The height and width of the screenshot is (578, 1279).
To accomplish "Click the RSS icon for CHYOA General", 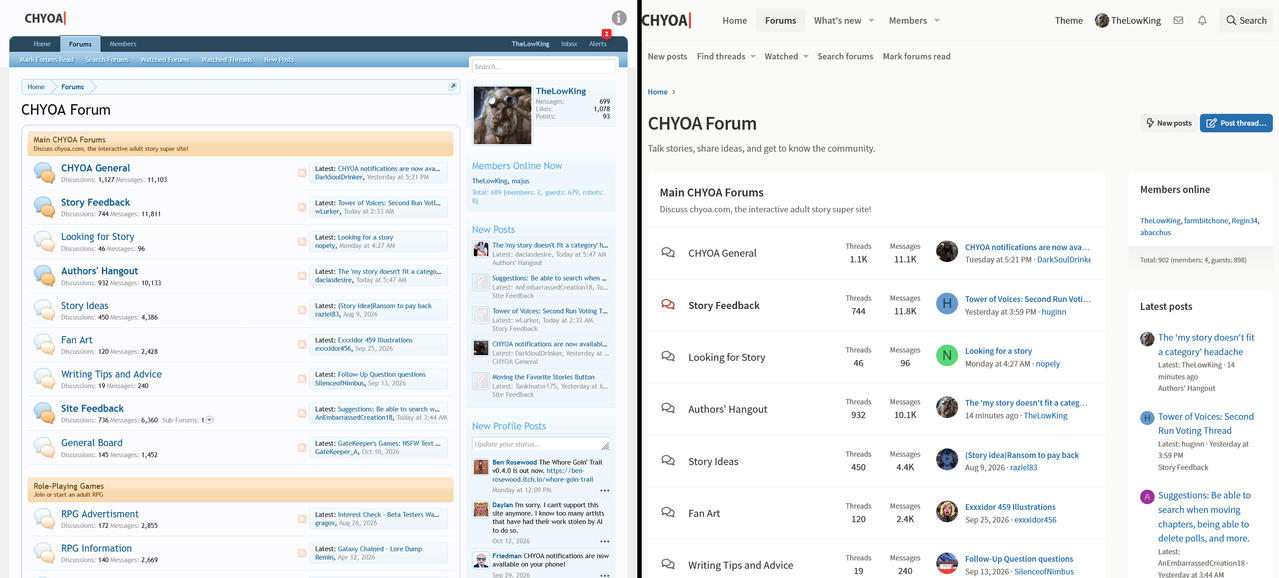I will click(302, 173).
